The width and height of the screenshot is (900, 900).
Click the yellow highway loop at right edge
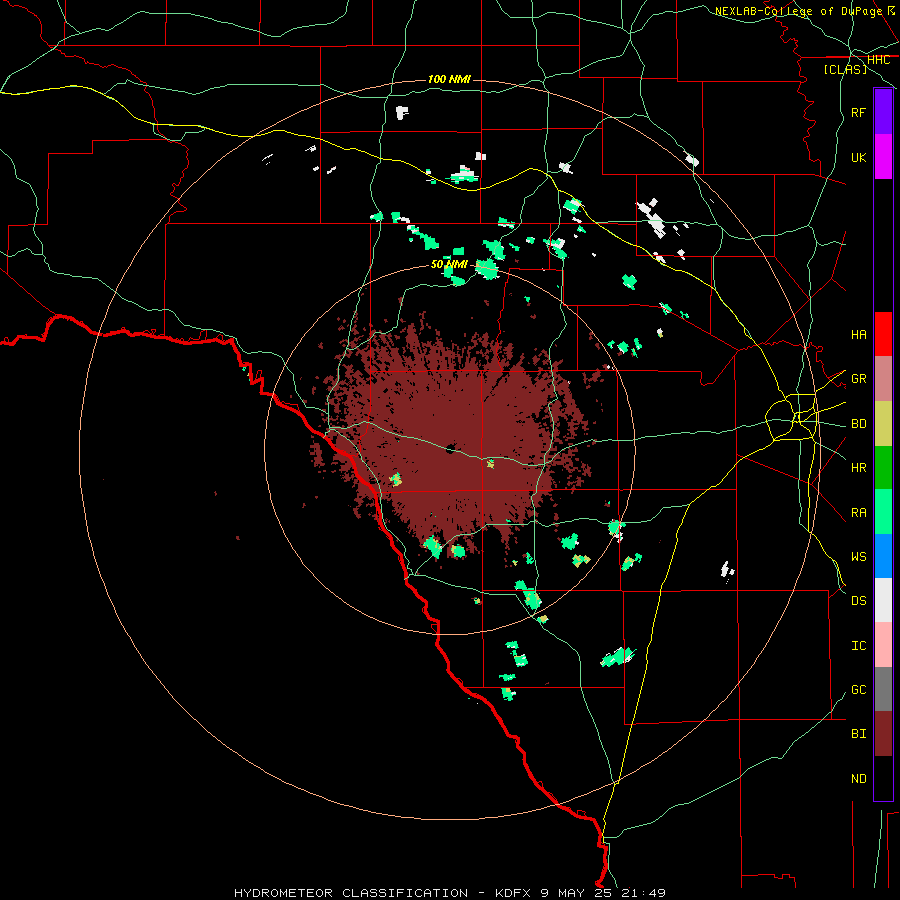click(x=791, y=418)
